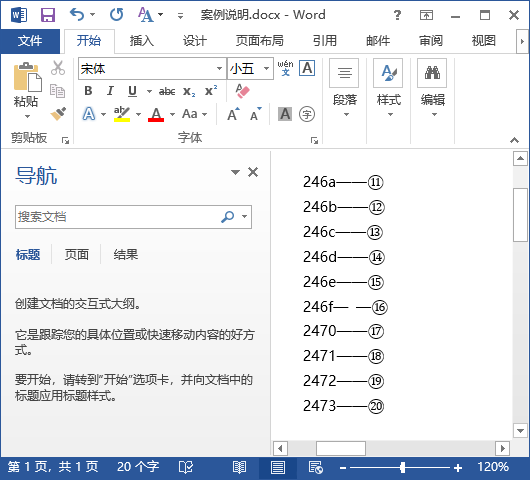
Task: Switch to Print Layout view
Action: pyautogui.click(x=278, y=468)
